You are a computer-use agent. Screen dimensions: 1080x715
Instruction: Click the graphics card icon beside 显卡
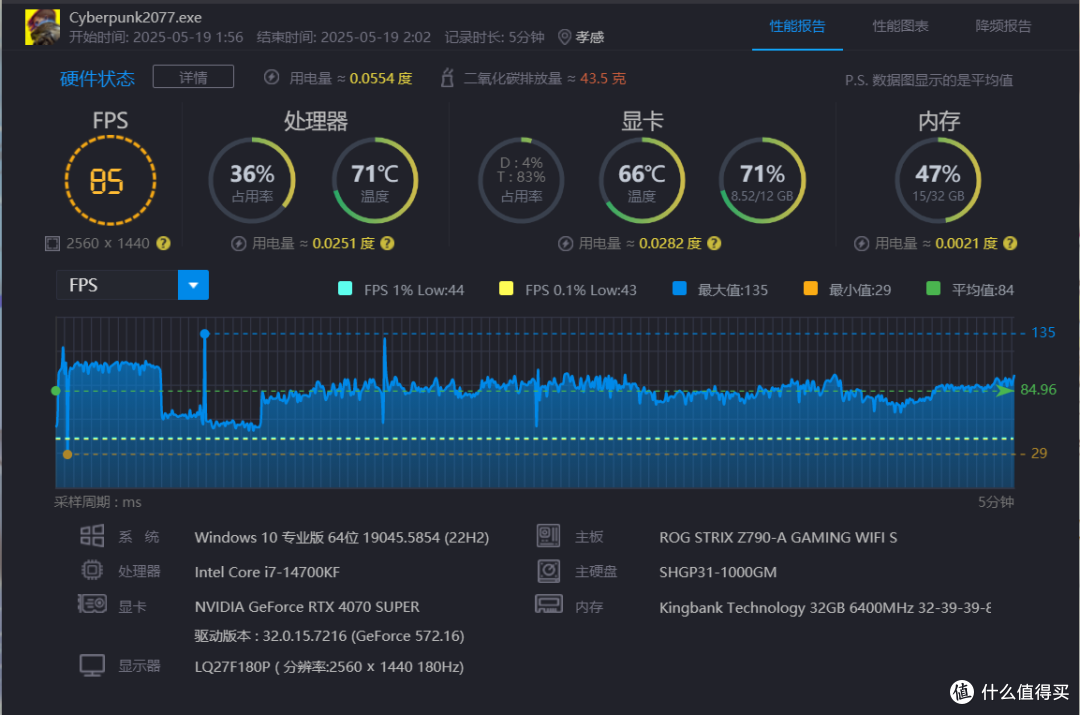tap(92, 604)
